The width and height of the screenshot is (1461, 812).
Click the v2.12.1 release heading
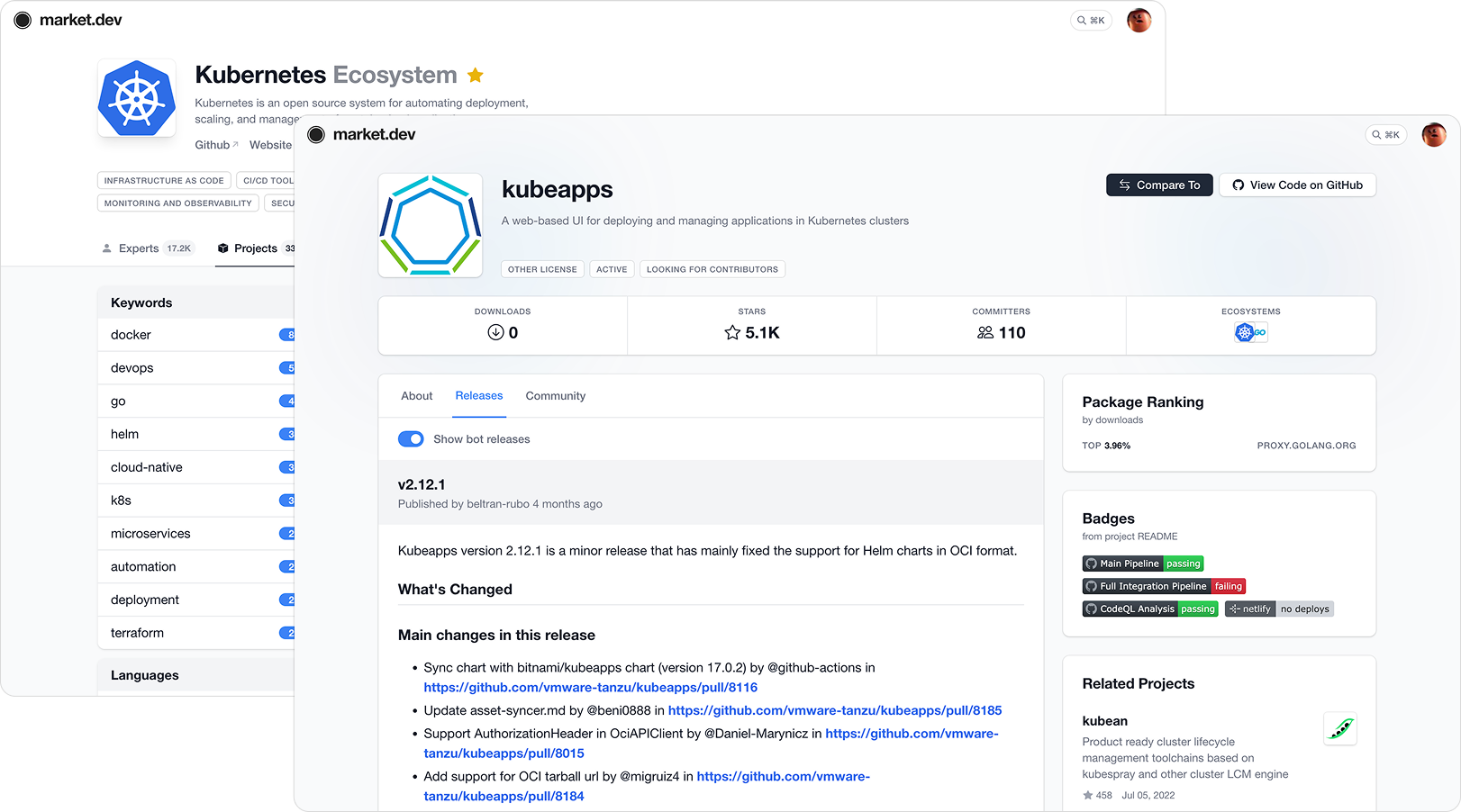[x=422, y=484]
